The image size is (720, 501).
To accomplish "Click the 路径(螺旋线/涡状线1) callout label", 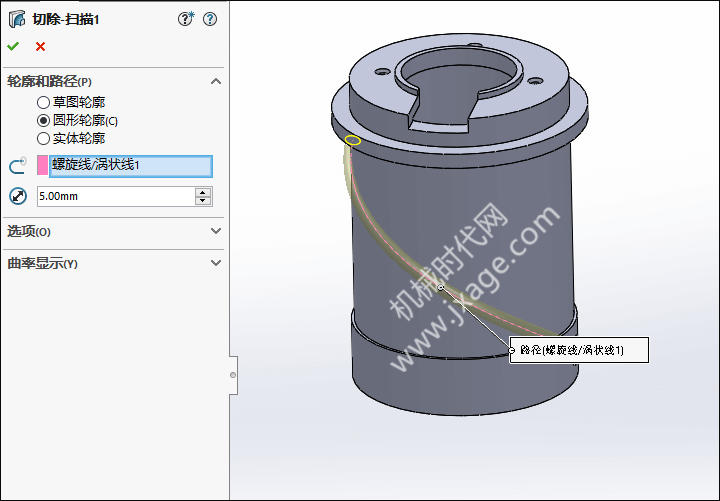I will coord(579,350).
